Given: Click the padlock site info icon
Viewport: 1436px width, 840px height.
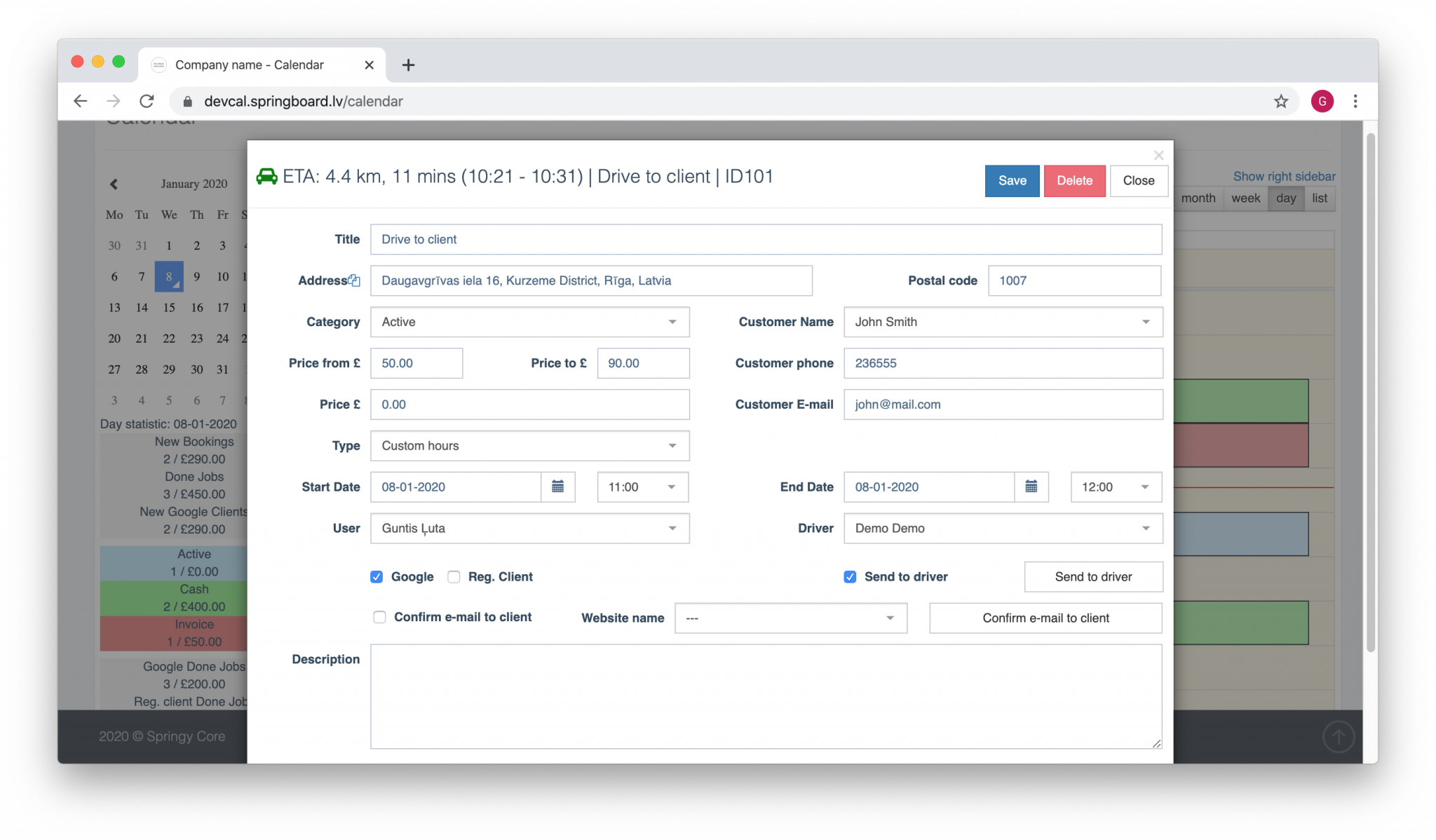Looking at the screenshot, I should point(187,101).
